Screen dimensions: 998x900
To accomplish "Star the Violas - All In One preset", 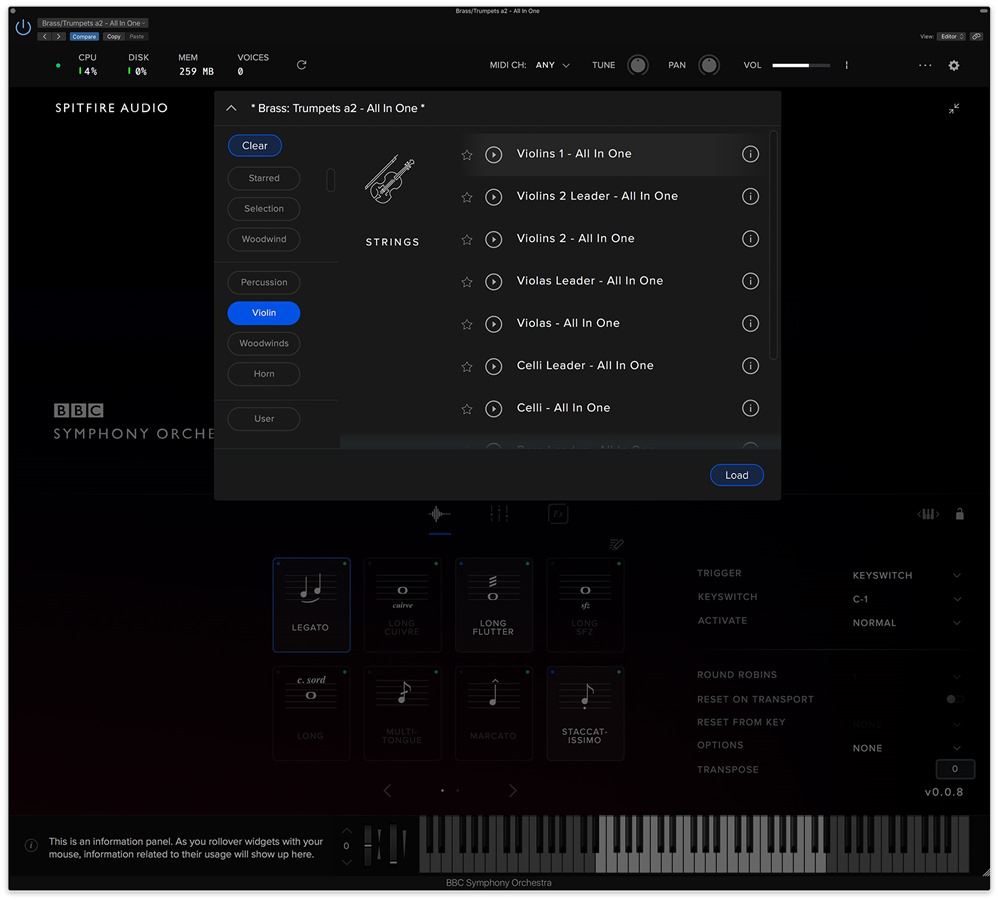I will pyautogui.click(x=467, y=325).
